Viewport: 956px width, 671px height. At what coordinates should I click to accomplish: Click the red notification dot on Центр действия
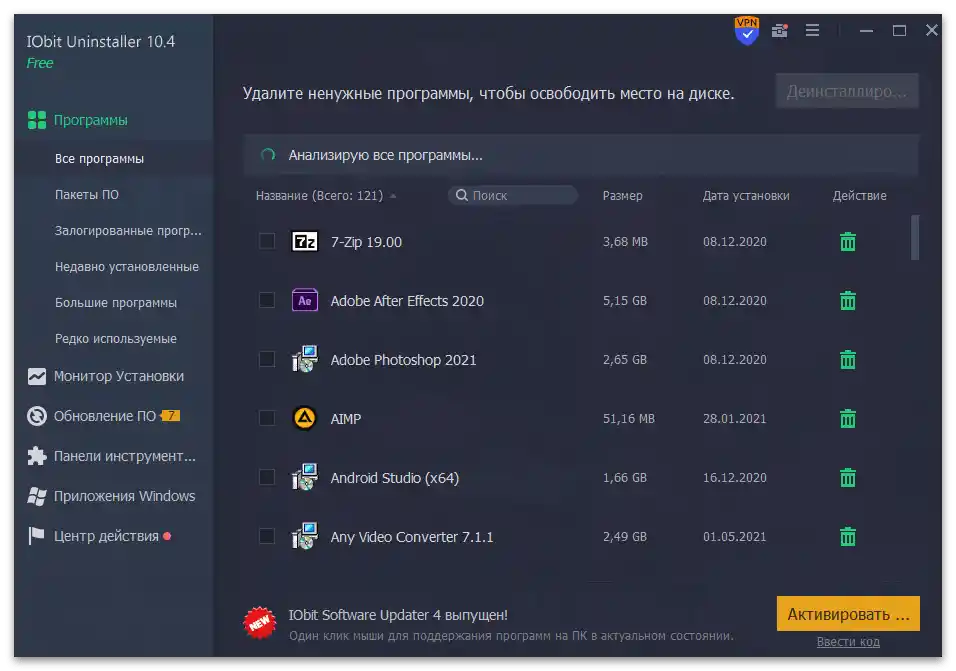(167, 536)
